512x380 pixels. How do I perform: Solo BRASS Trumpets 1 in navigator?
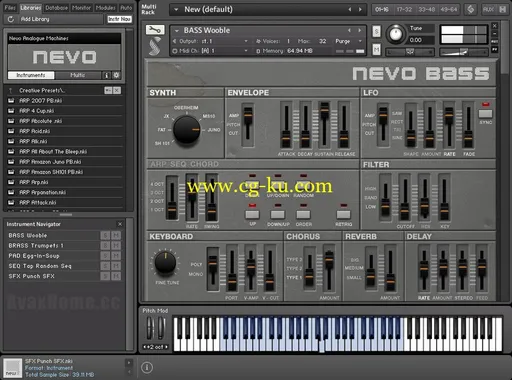point(105,246)
